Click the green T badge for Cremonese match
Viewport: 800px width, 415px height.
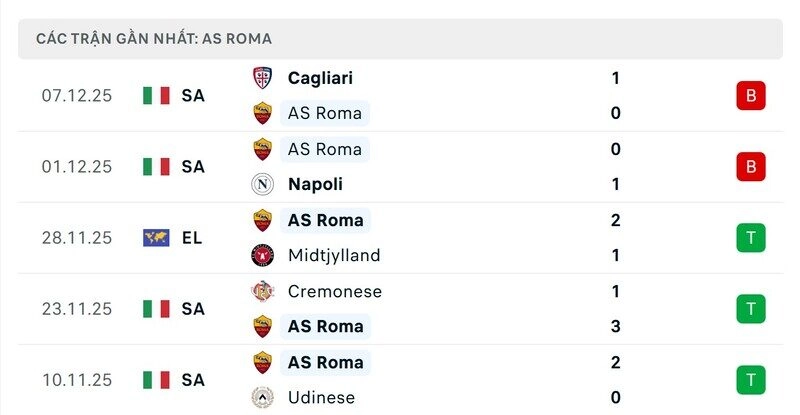coord(750,309)
